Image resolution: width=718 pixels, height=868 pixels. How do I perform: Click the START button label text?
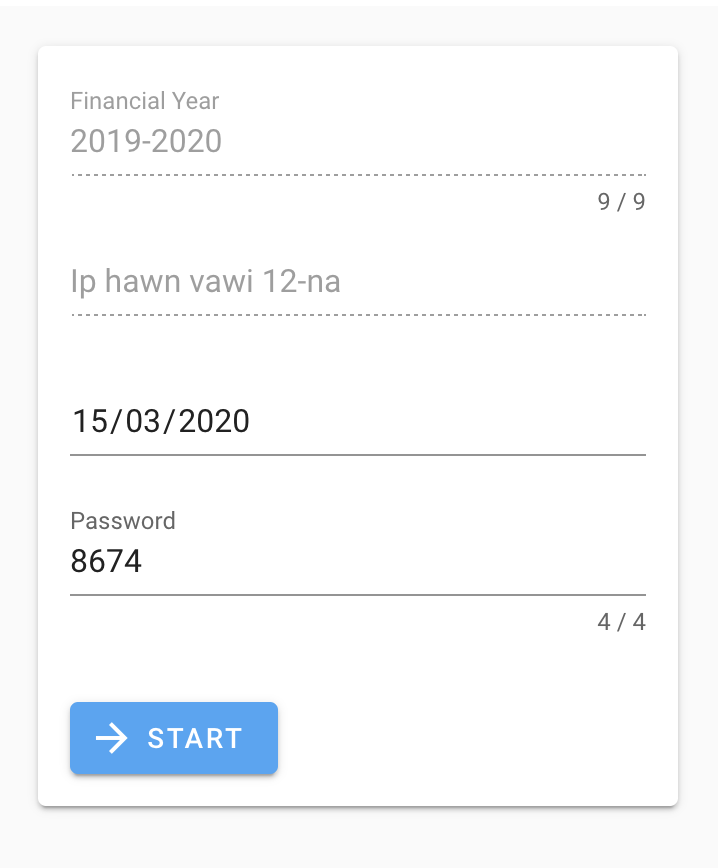[192, 738]
